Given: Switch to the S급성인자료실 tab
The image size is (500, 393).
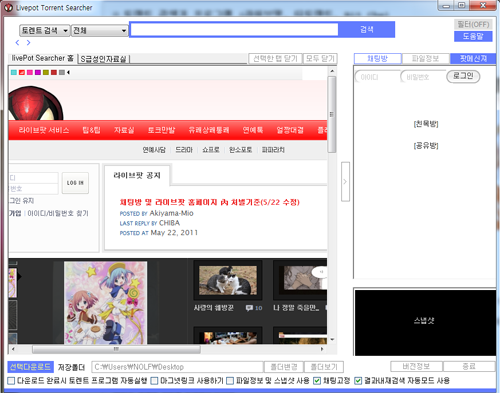Looking at the screenshot, I should pos(104,59).
